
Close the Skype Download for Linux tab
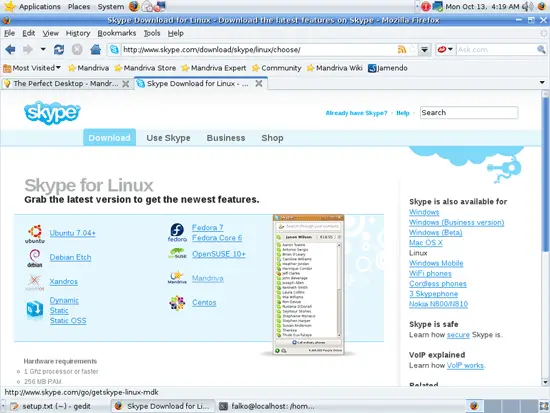pos(259,84)
